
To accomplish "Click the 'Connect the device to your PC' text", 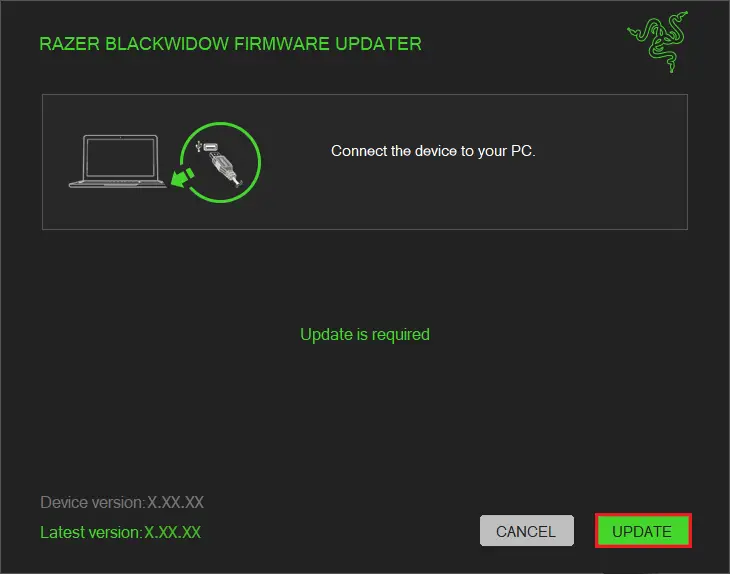I will pos(433,151).
